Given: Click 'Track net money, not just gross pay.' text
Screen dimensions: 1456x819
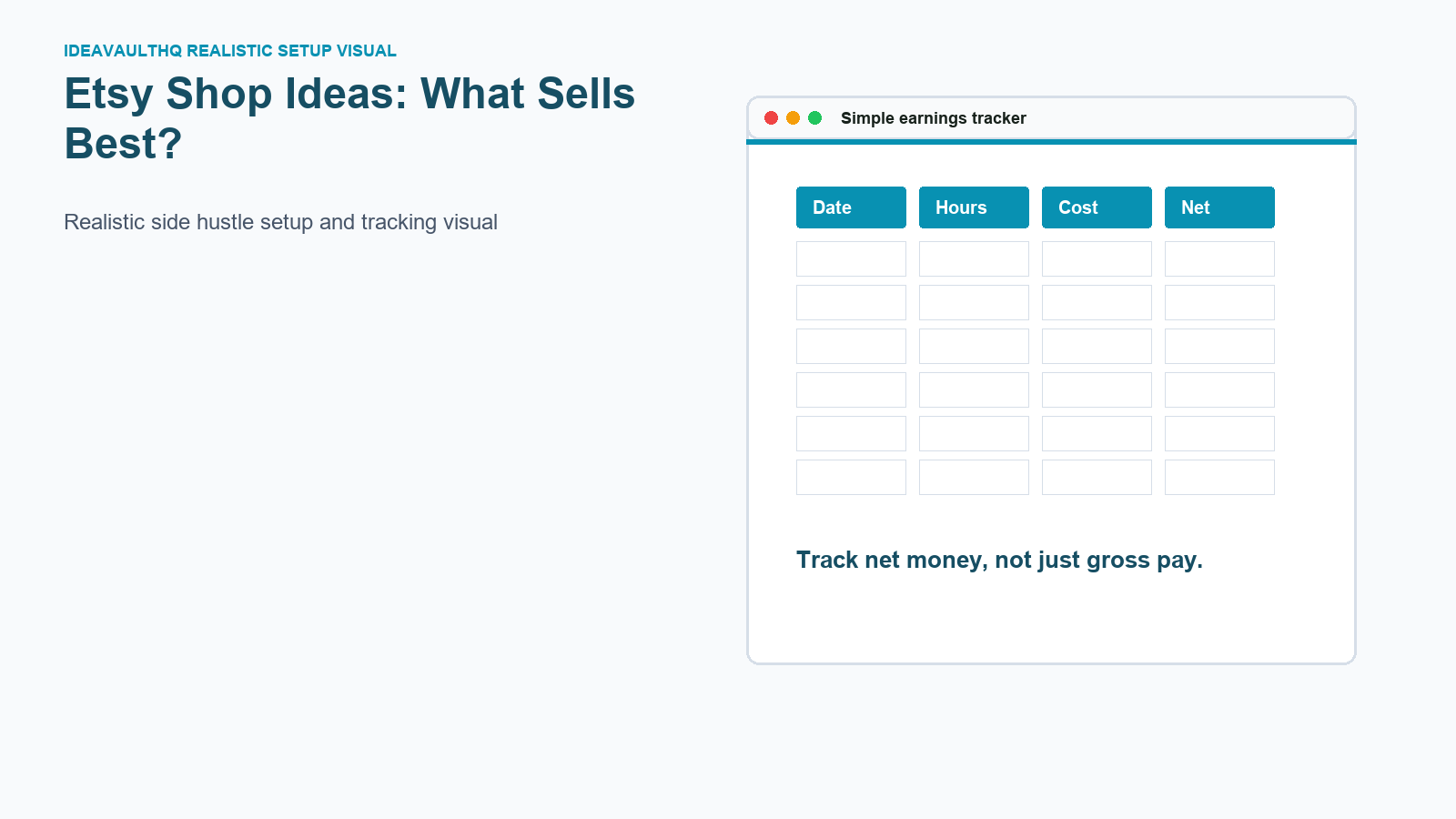Looking at the screenshot, I should [999, 560].
